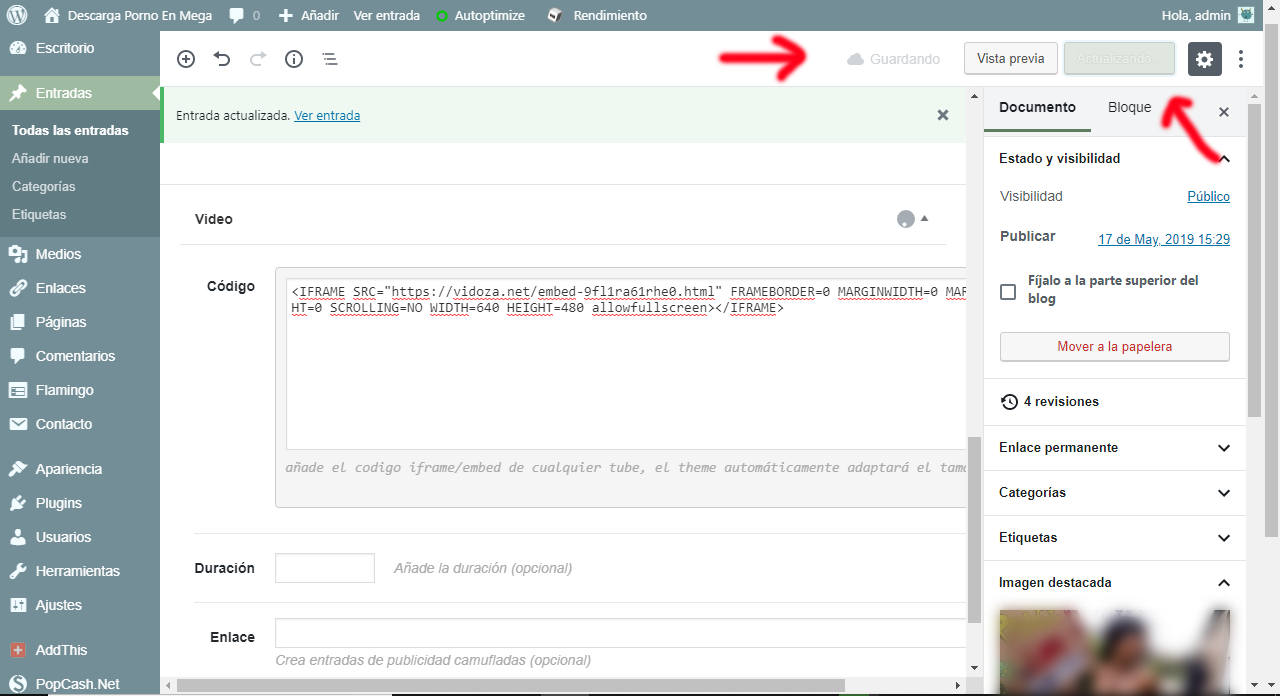Expand the Categorías panel
1280x696 pixels.
pos(1115,493)
